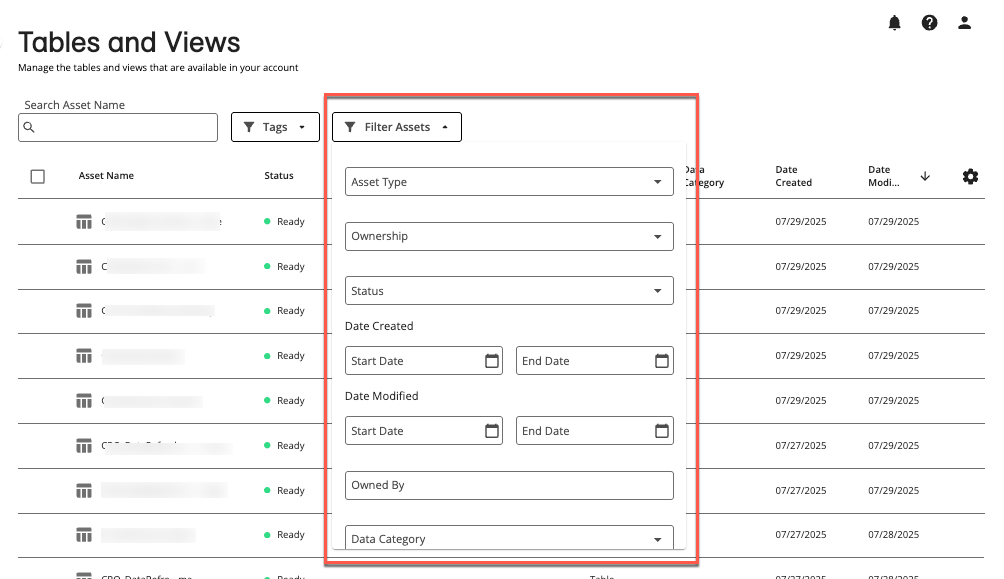Open the Tags filter dropdown

click(275, 127)
